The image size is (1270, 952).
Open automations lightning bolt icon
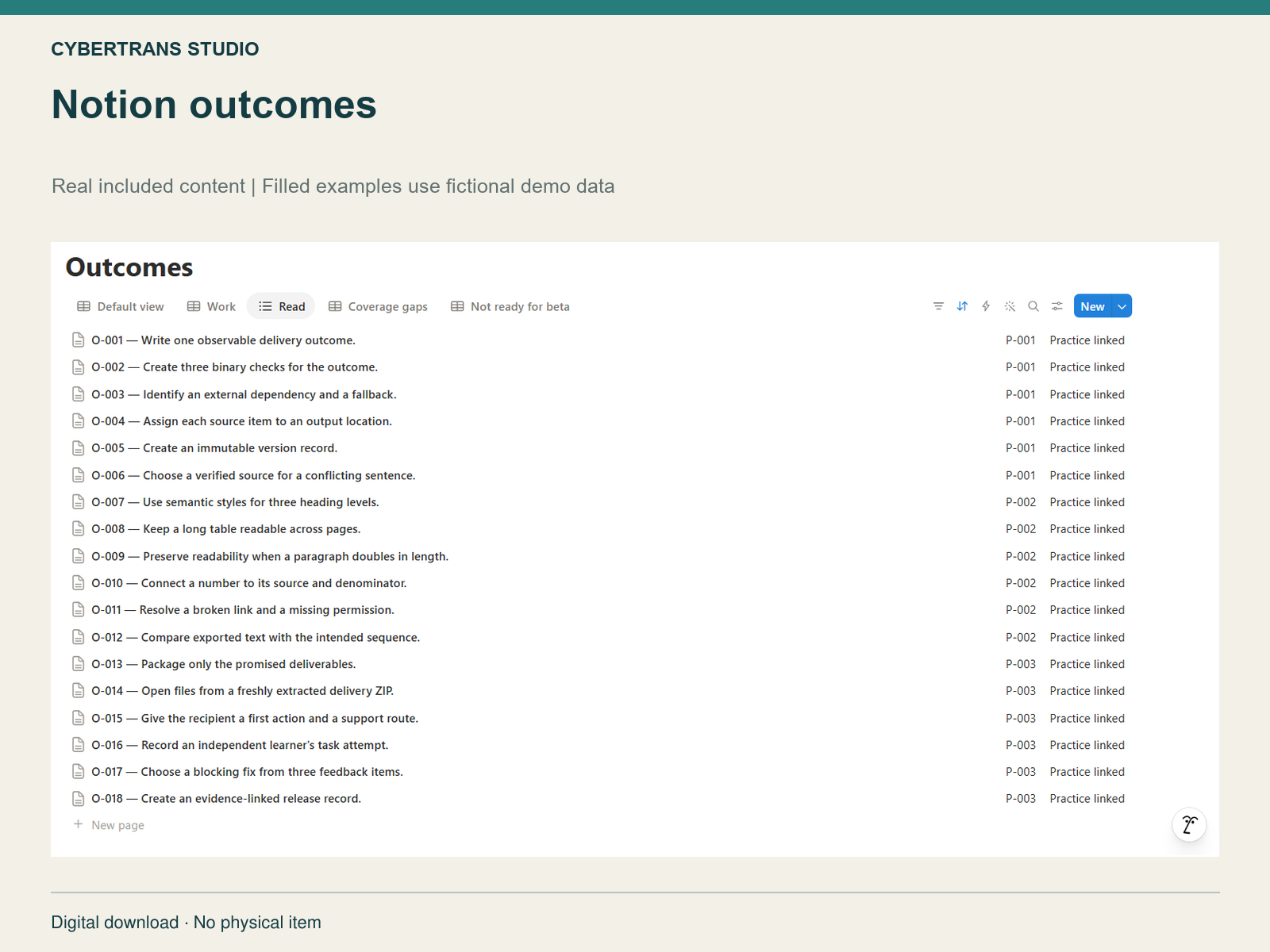(x=986, y=306)
